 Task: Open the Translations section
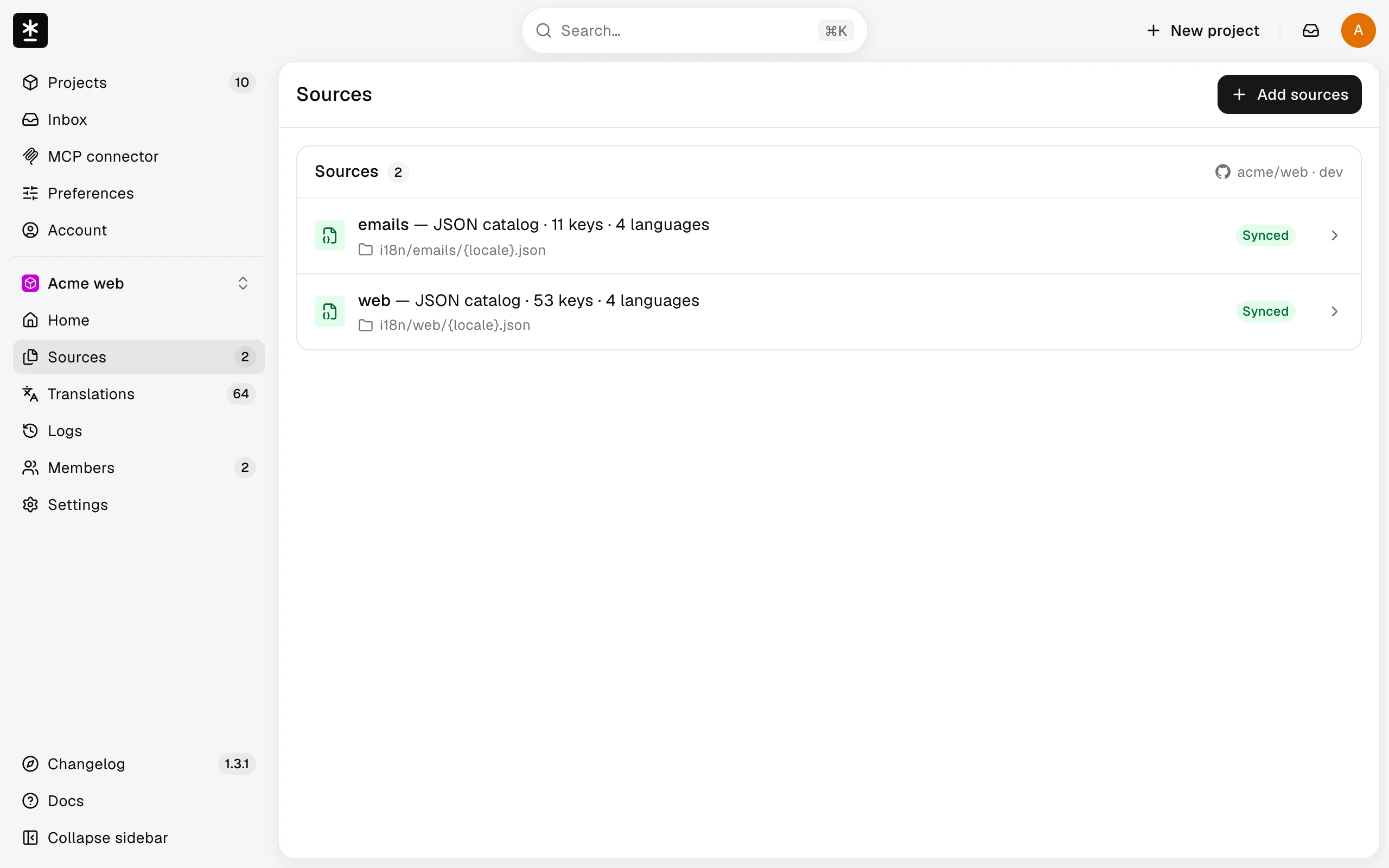coord(138,394)
